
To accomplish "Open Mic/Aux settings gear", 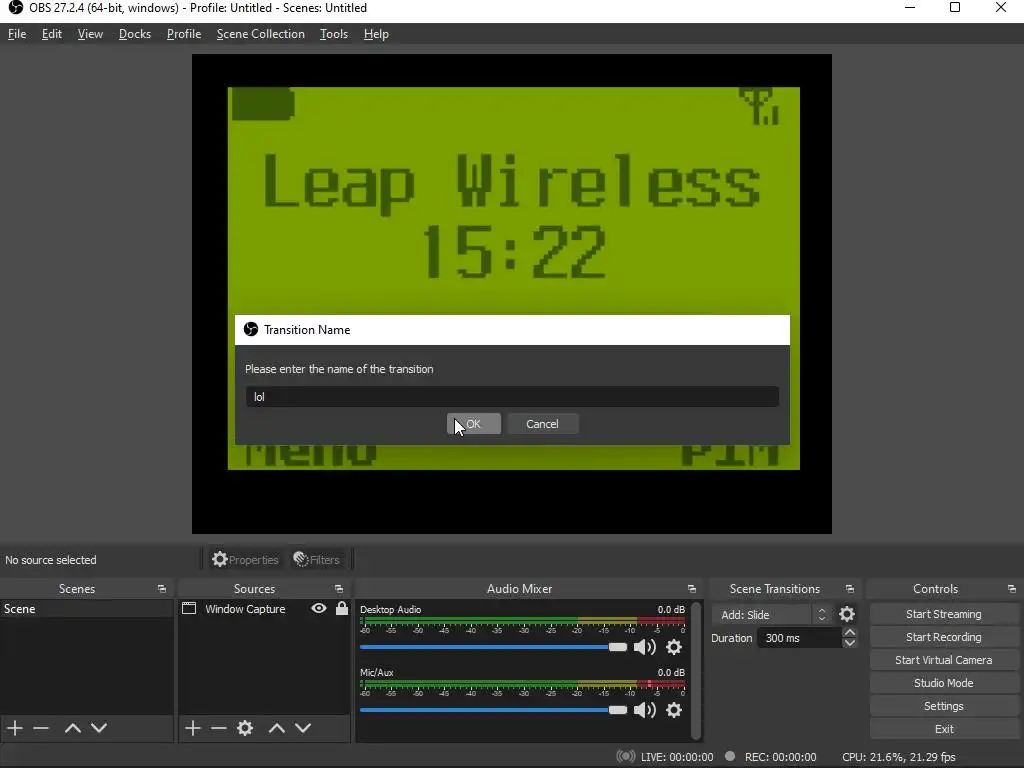I will (x=674, y=710).
